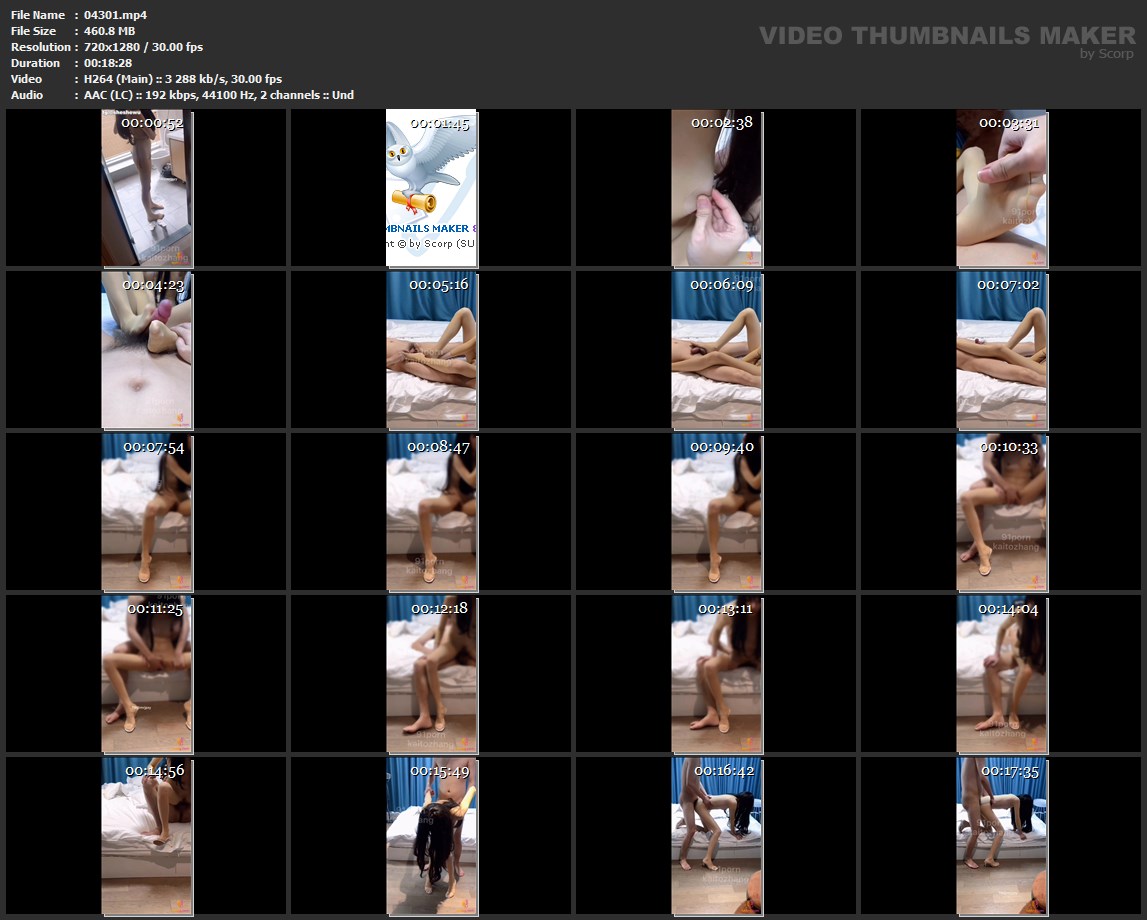Open the thumbnail stamped 00:15:49
This screenshot has height=920, width=1147.
pyautogui.click(x=431, y=836)
